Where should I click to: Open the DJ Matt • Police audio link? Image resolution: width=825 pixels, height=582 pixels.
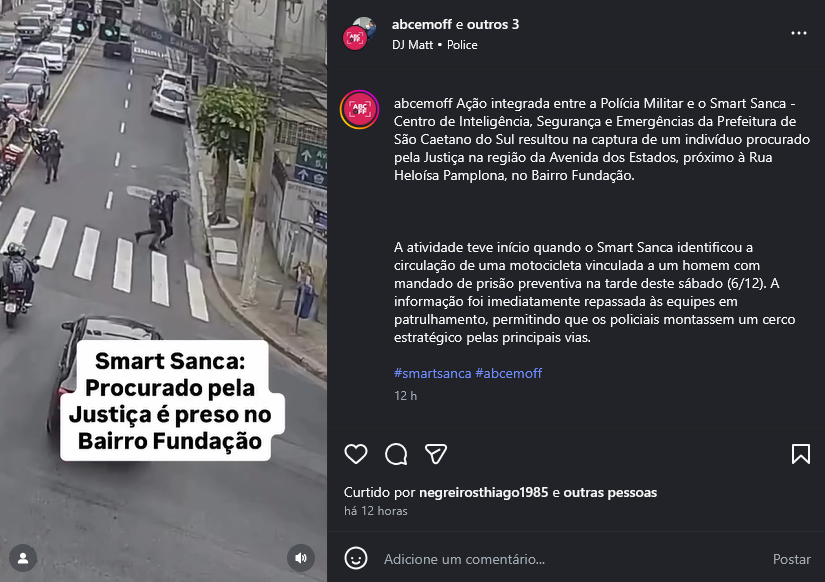[435, 45]
